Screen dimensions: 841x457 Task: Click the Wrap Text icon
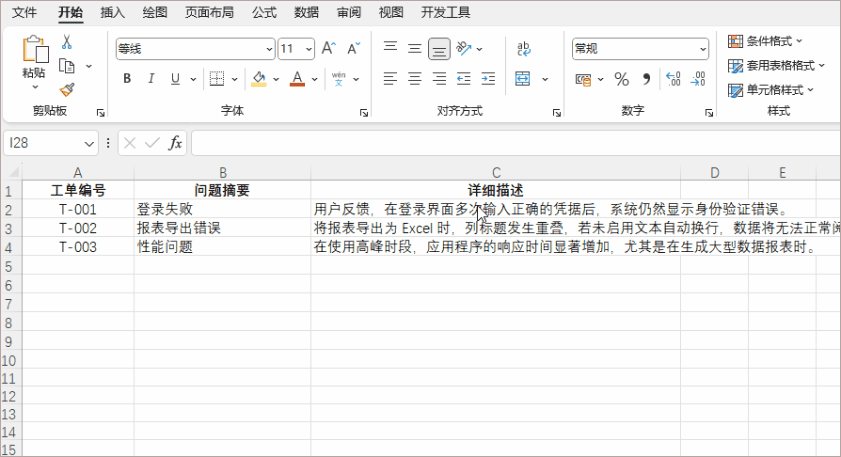523,48
